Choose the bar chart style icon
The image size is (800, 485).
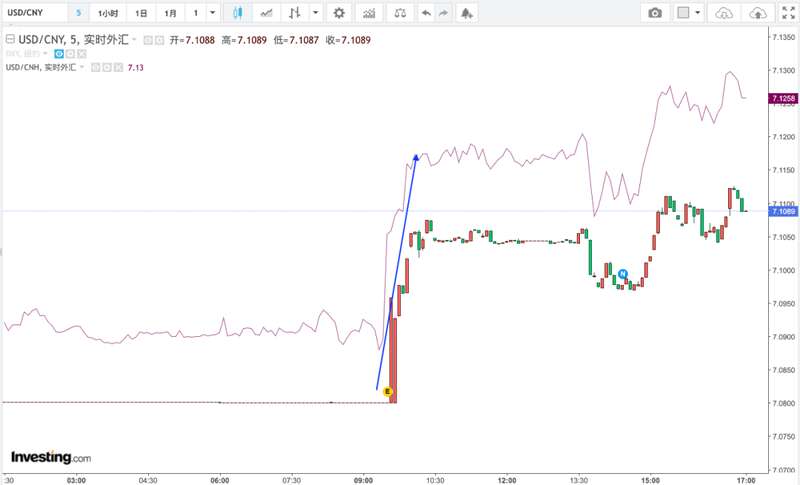(294, 13)
